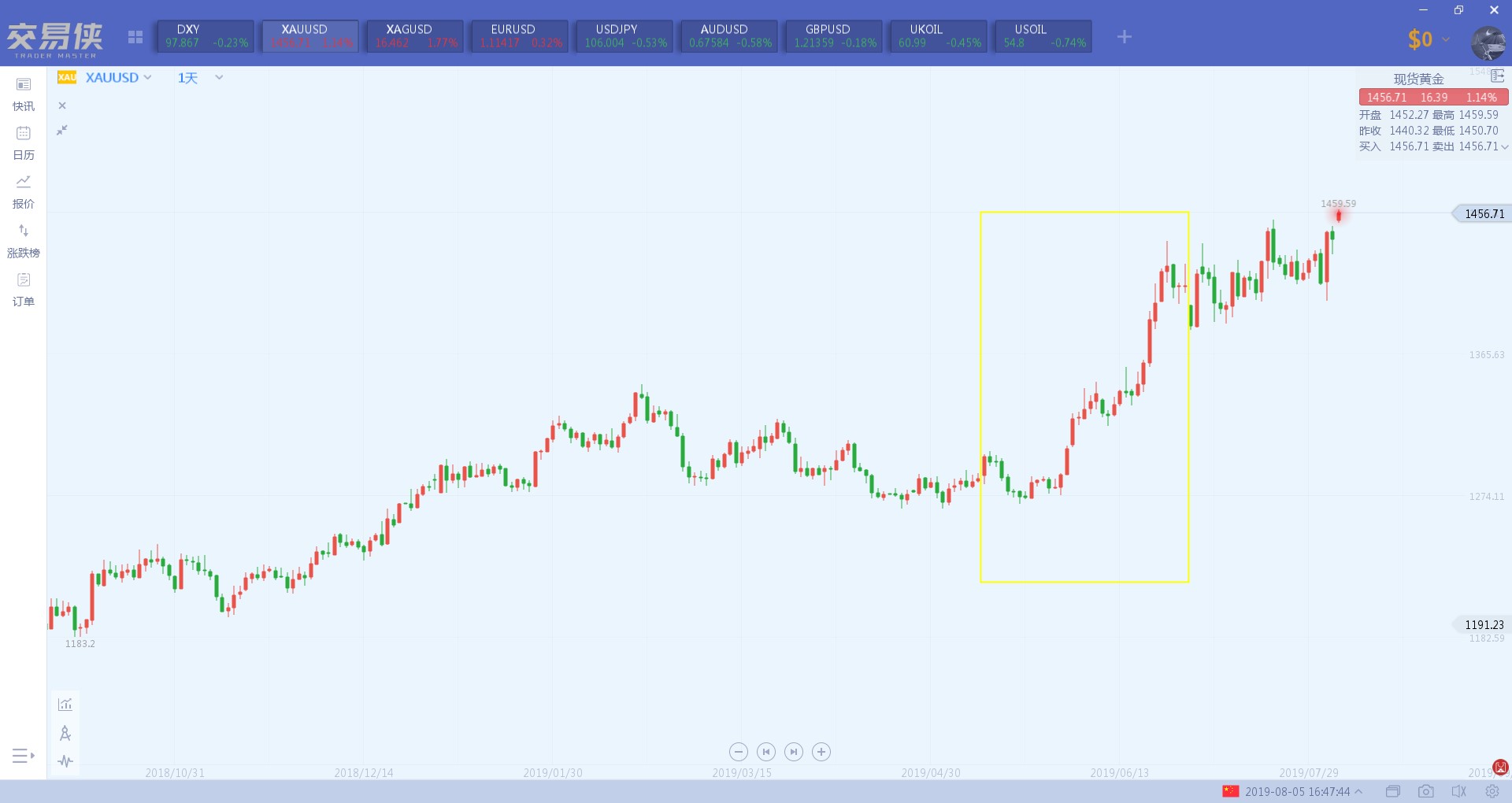Click the current price label 1456.71 on axis
This screenshot has width=1512, height=803.
pos(1482,213)
